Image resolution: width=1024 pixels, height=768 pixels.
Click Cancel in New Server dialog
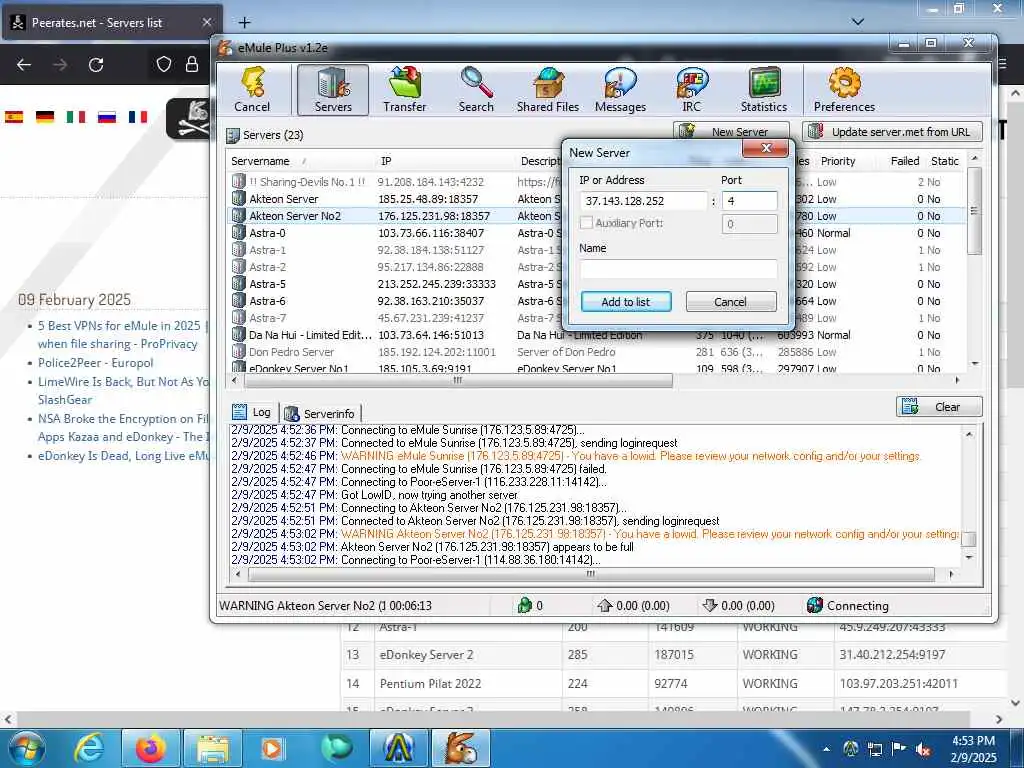point(731,302)
